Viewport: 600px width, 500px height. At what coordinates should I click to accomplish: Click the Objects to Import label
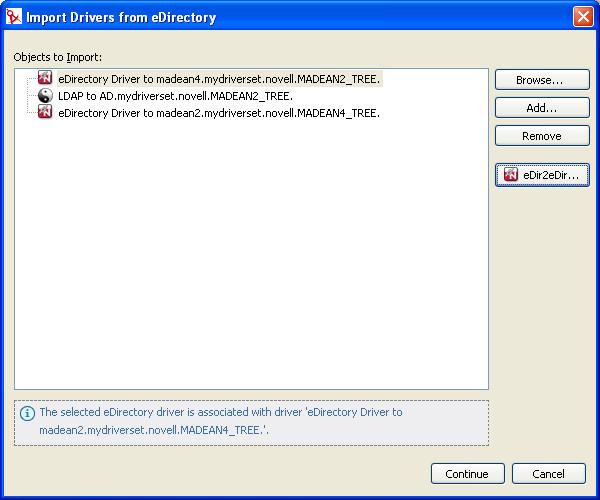58,57
